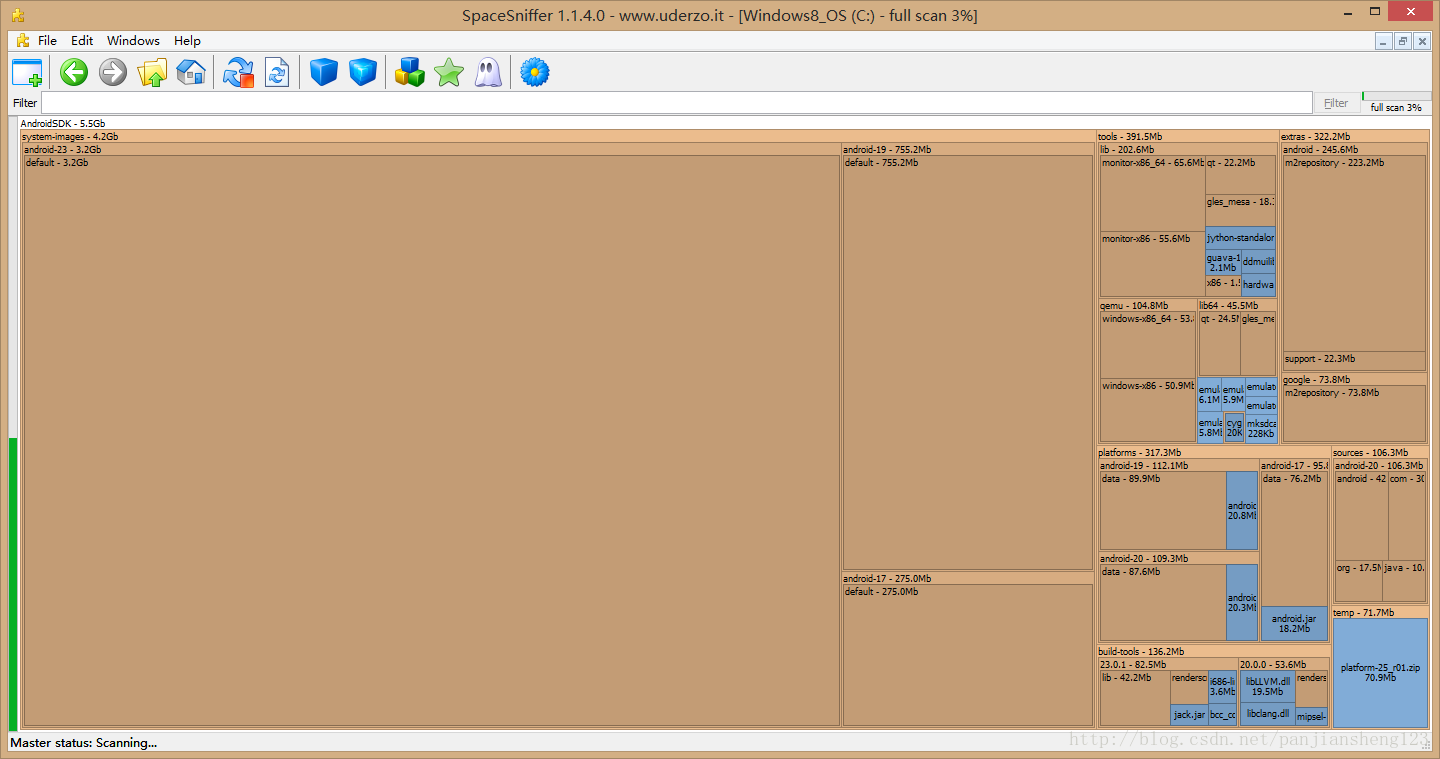Viewport: 1440px width, 759px height.
Task: Click the Filter button
Action: point(1336,103)
